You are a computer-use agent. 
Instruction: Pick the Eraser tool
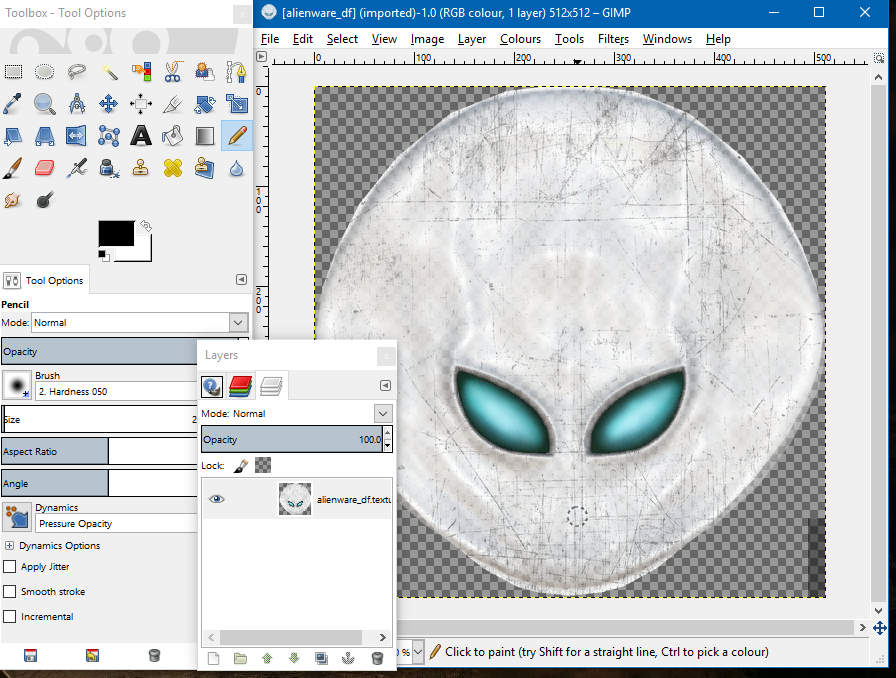point(45,167)
